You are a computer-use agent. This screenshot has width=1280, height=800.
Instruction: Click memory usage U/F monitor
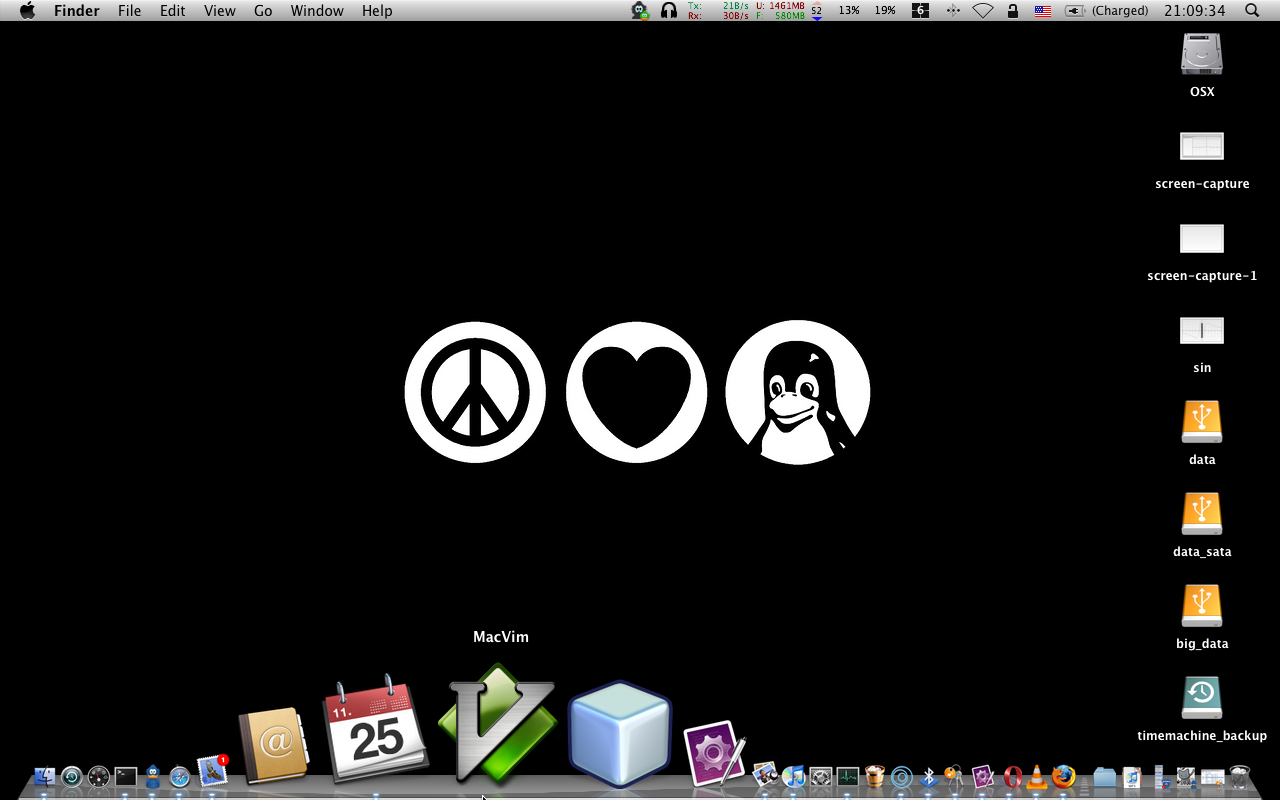(x=780, y=11)
